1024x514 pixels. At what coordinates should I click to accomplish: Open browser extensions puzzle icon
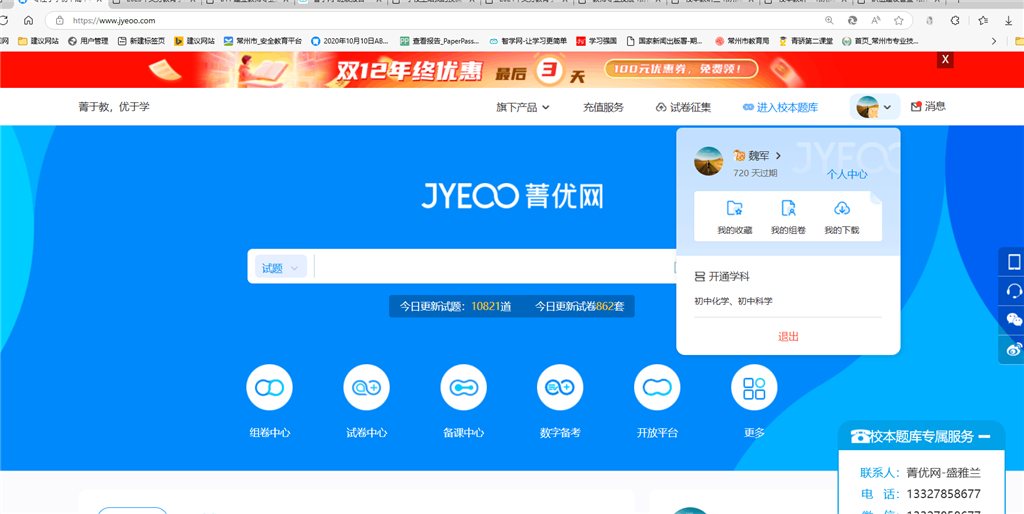955,20
